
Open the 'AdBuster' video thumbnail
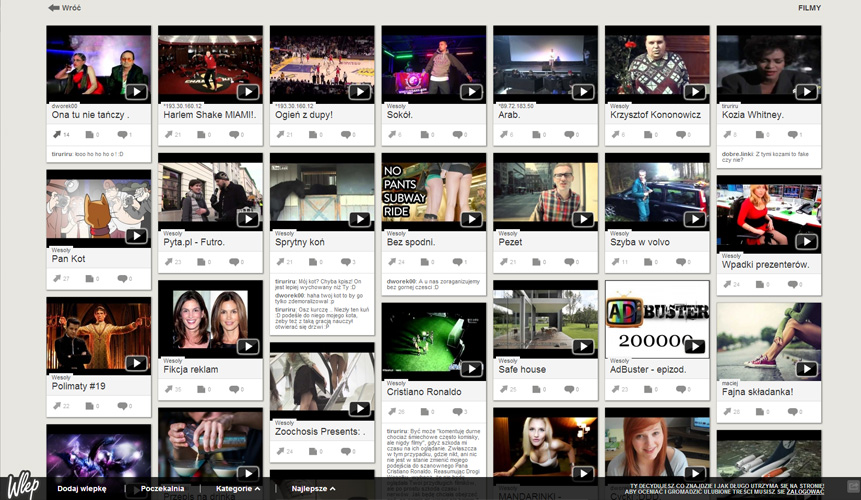657,319
